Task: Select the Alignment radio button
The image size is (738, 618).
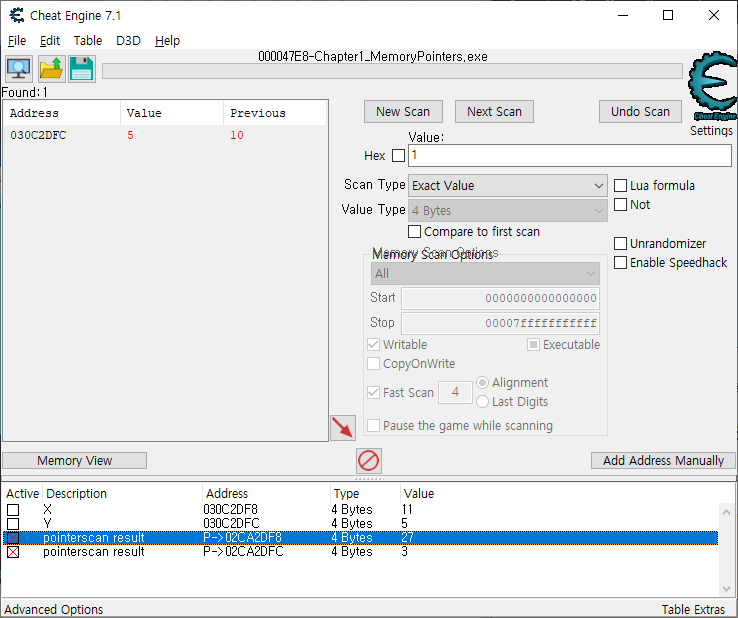Action: click(482, 383)
